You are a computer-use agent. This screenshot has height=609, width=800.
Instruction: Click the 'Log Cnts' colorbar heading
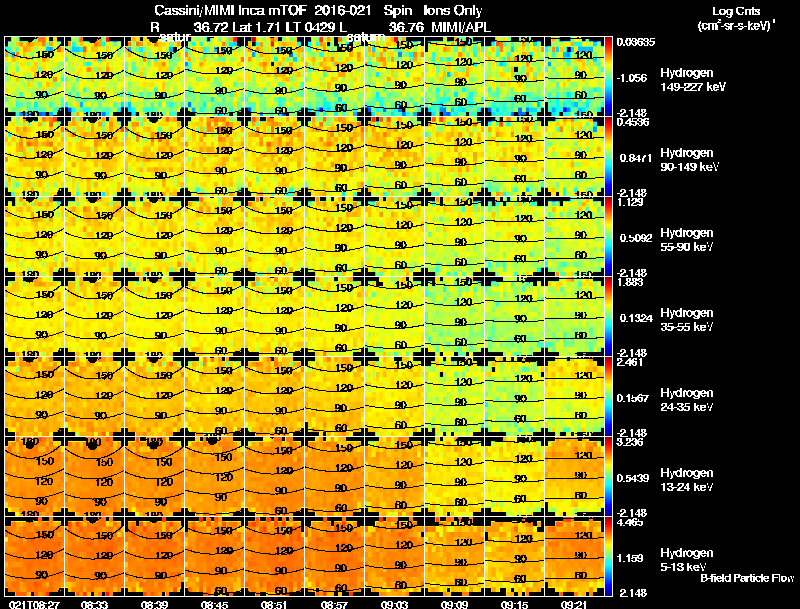[x=736, y=11]
